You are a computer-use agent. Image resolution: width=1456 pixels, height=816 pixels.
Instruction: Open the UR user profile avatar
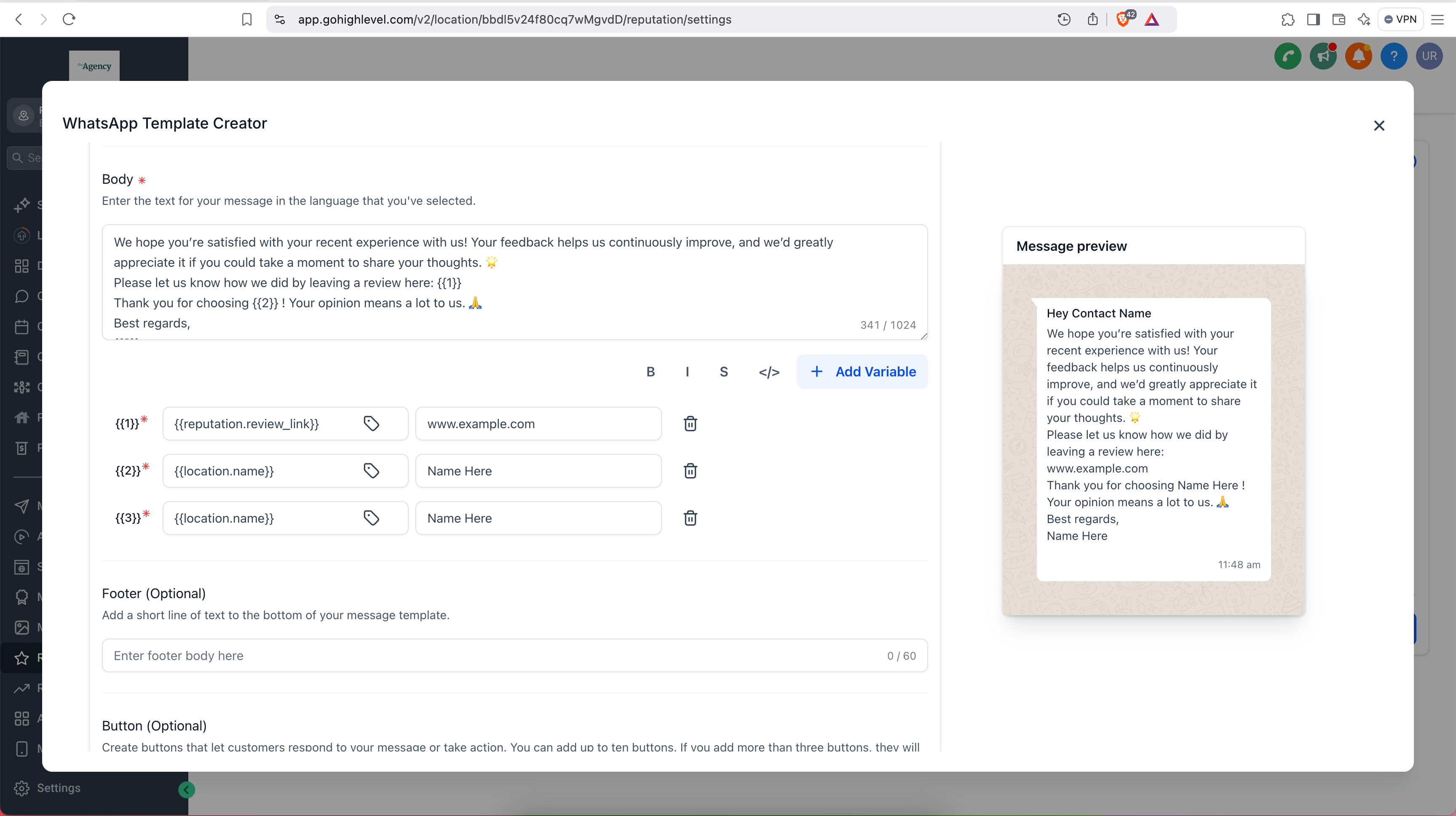click(x=1429, y=56)
